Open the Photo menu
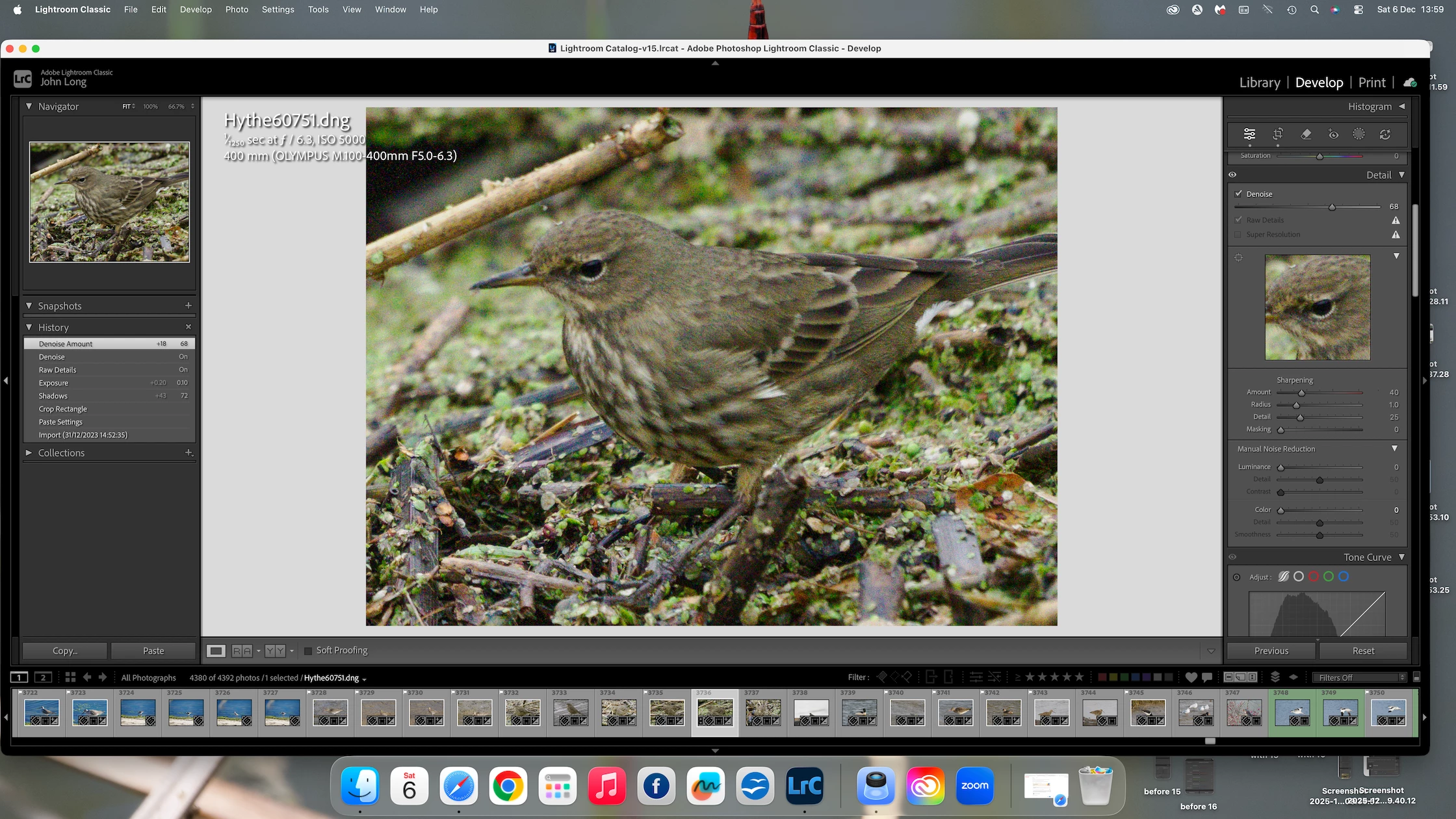 click(237, 10)
